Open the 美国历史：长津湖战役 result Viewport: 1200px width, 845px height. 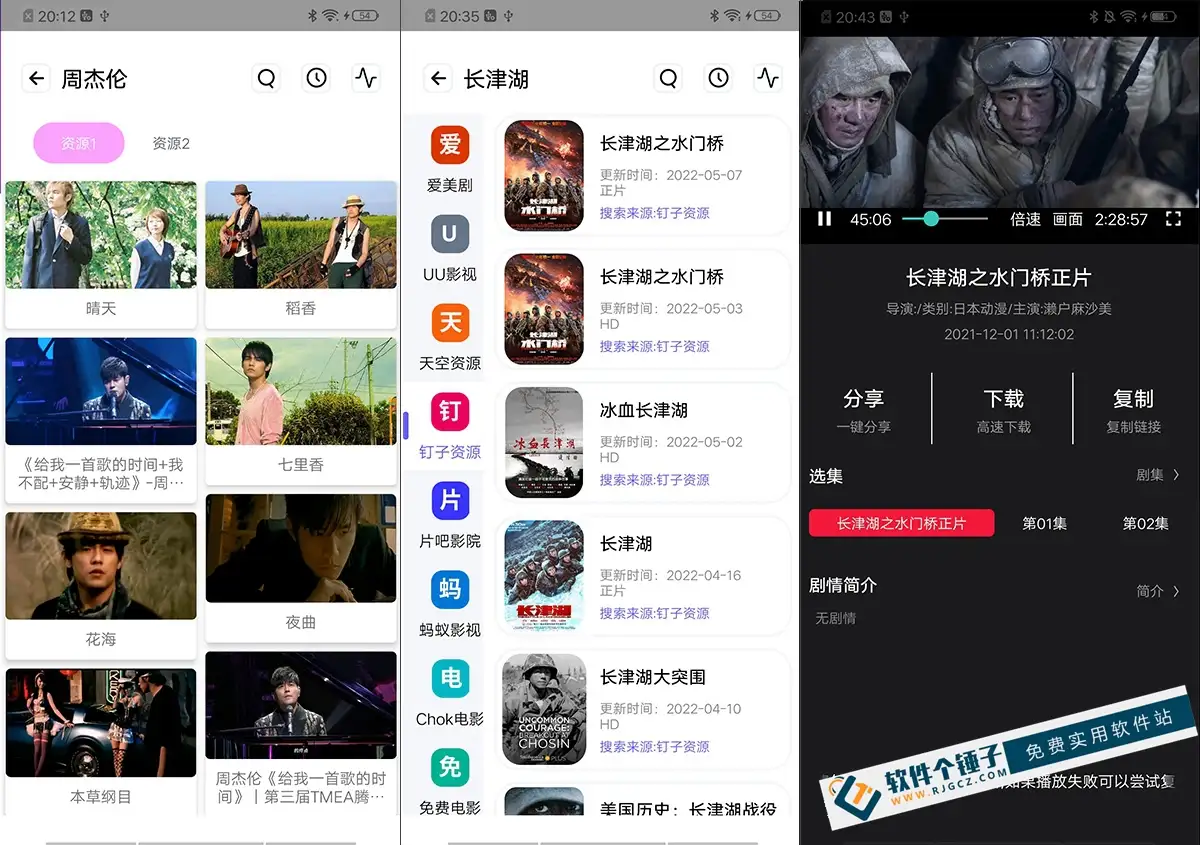[644, 801]
